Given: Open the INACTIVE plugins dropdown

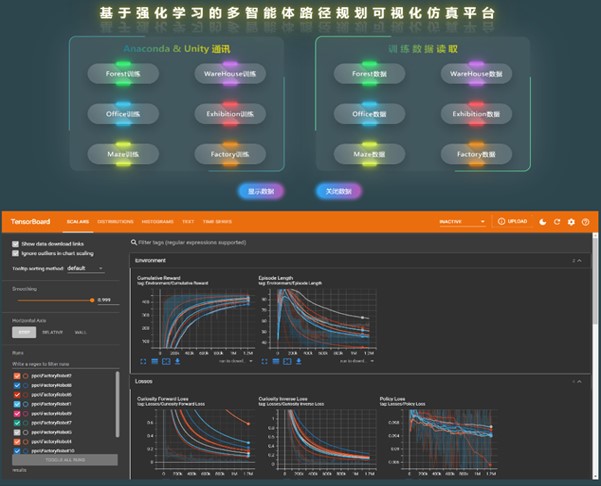Looking at the screenshot, I should 462,222.
